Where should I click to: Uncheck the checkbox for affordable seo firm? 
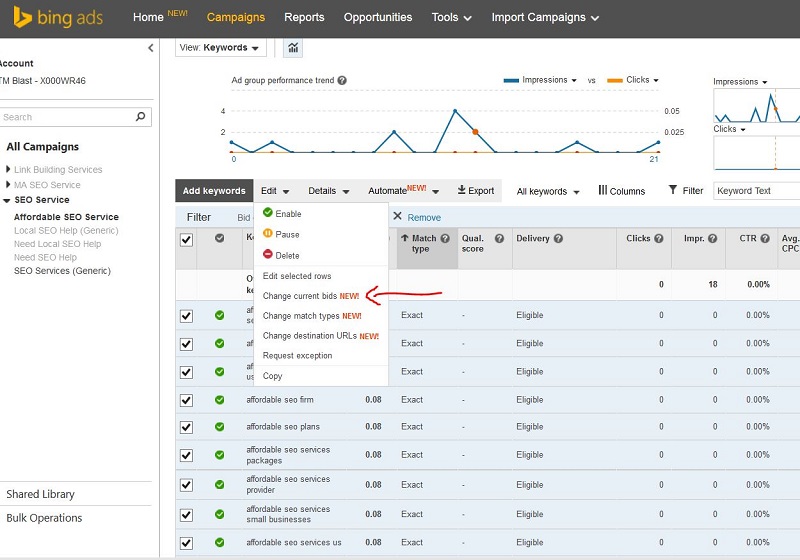186,400
